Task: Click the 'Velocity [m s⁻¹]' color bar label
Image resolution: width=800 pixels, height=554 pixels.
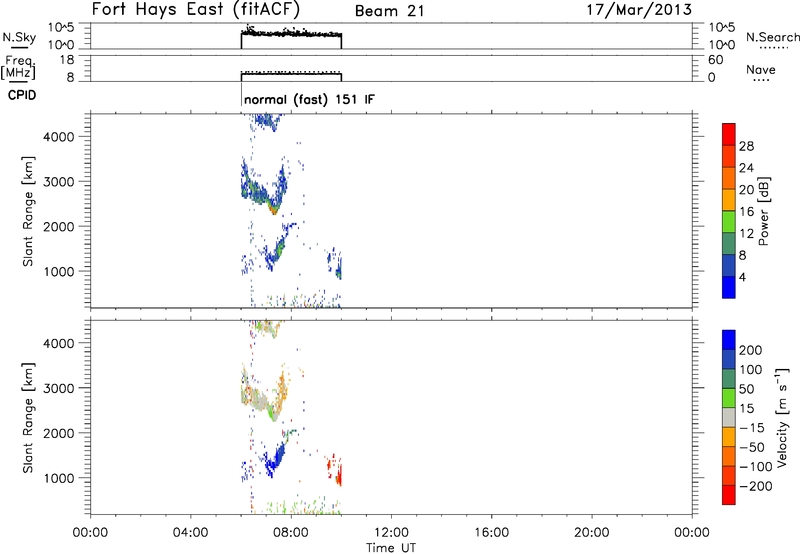Action: click(781, 417)
